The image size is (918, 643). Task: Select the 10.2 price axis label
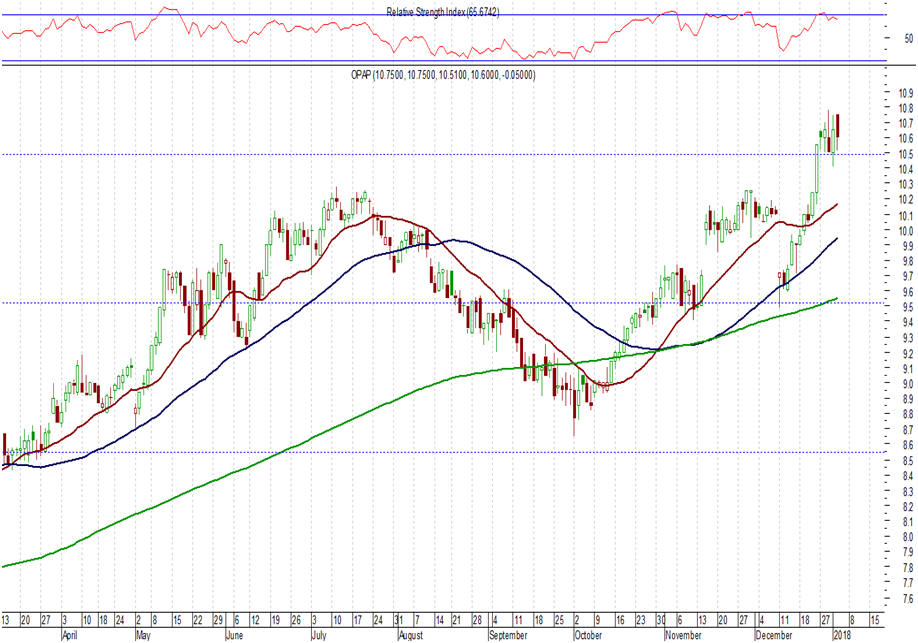906,200
